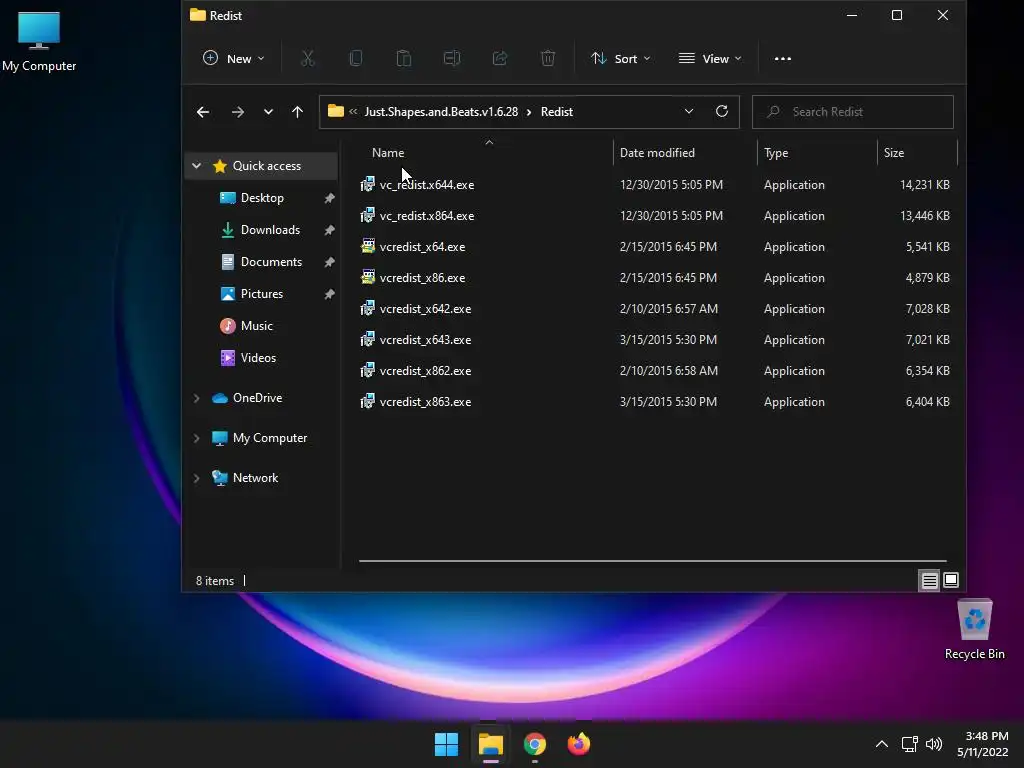The width and height of the screenshot is (1024, 768).
Task: Launch Google Chrome from taskbar
Action: [535, 744]
